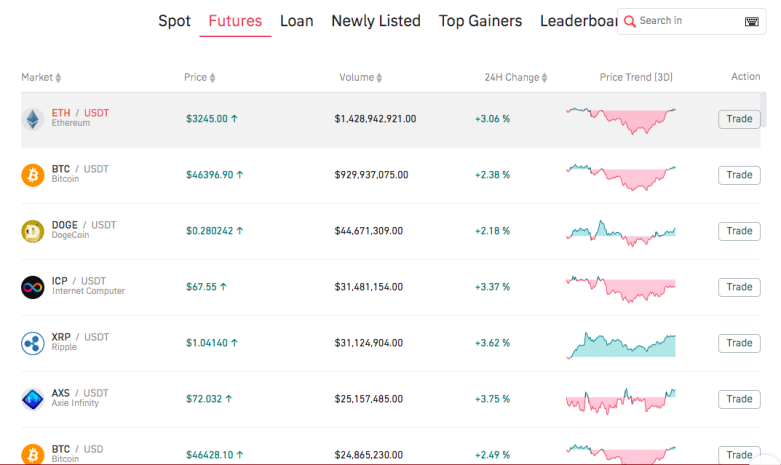Image resolution: width=781 pixels, height=465 pixels.
Task: Sort by Price column arrows
Action: tap(213, 78)
